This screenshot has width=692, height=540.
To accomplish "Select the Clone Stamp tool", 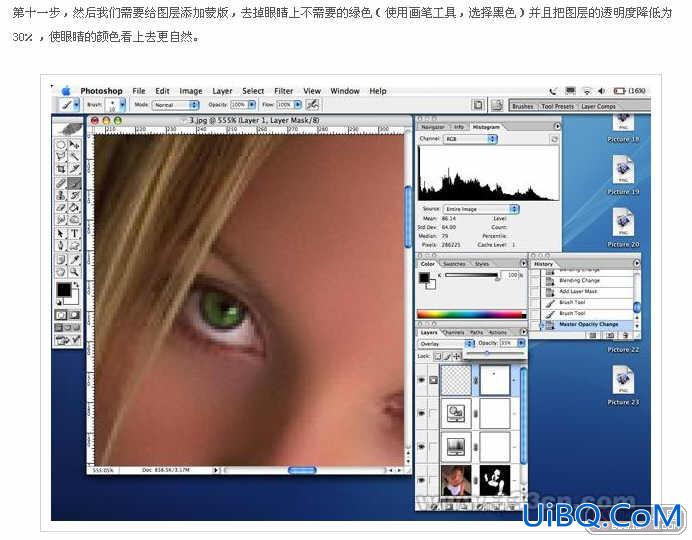I will pos(61,195).
